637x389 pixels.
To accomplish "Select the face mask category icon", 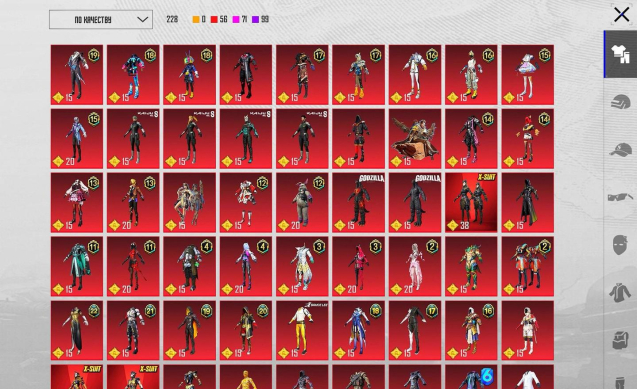I will coord(620,245).
